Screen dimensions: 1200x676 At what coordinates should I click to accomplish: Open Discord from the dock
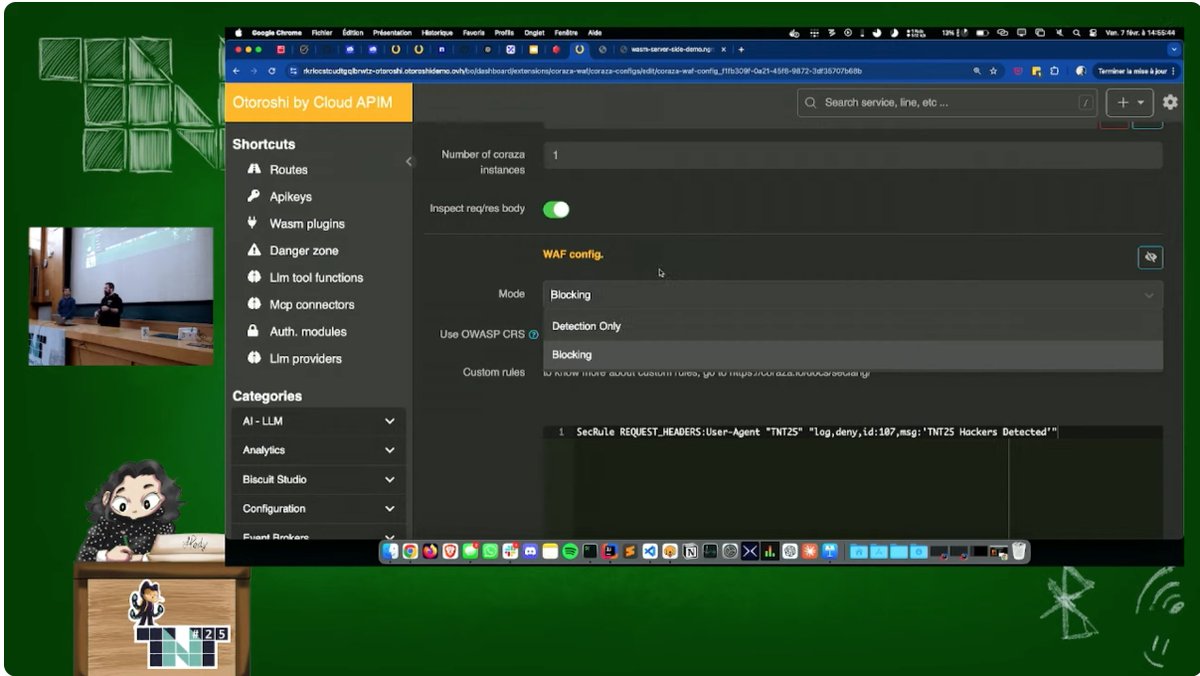[x=530, y=551]
